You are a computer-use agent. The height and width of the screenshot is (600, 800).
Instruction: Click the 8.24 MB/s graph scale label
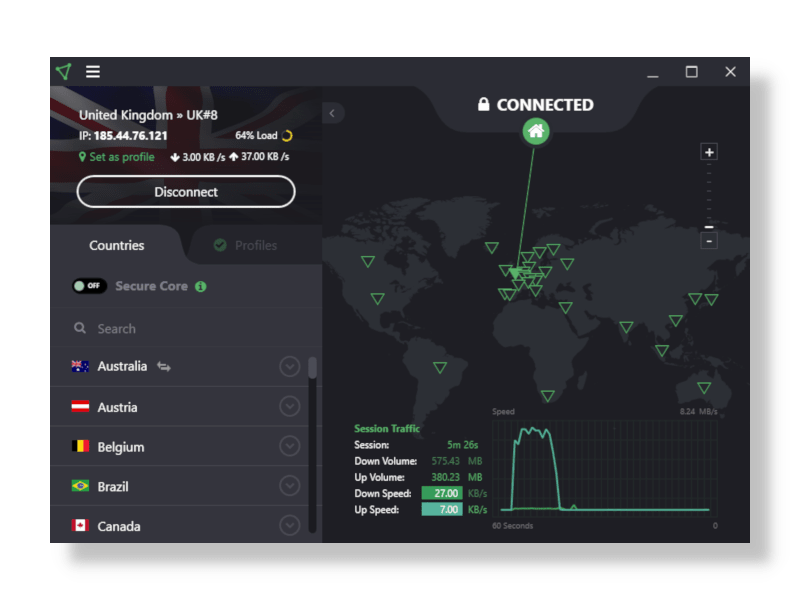[x=698, y=411]
